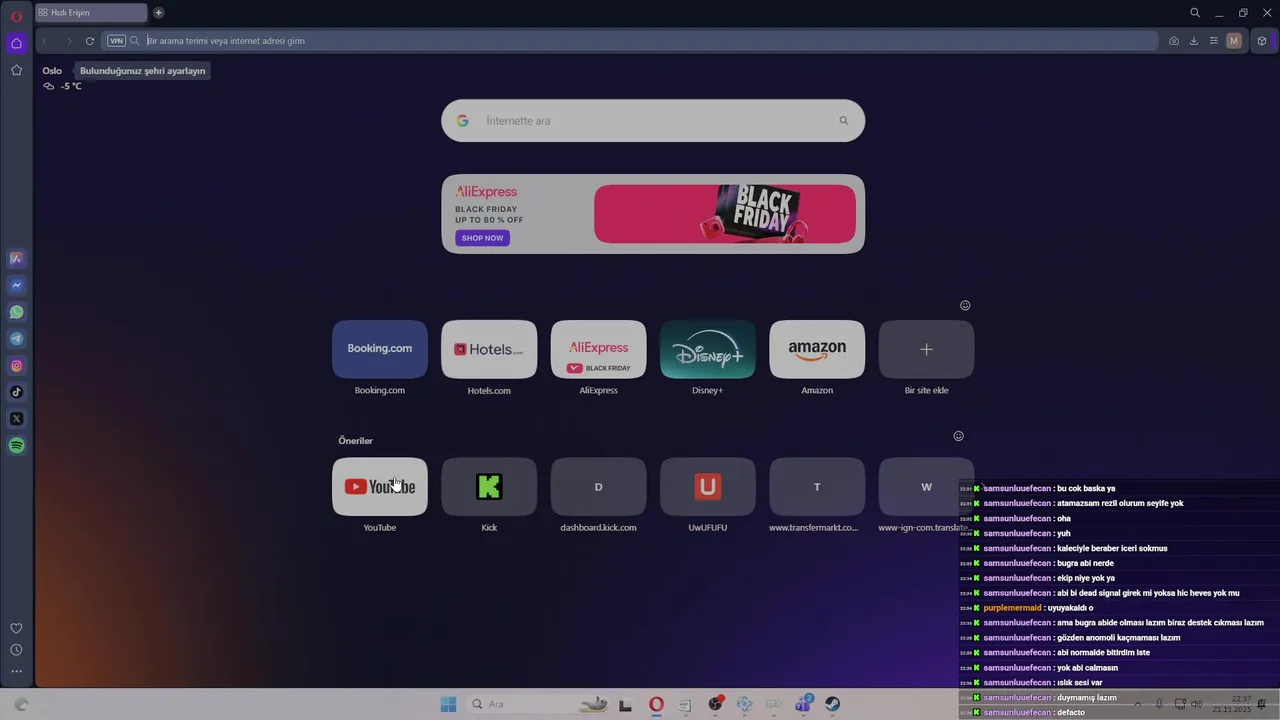Click the smiley icon above speed dials

point(965,305)
